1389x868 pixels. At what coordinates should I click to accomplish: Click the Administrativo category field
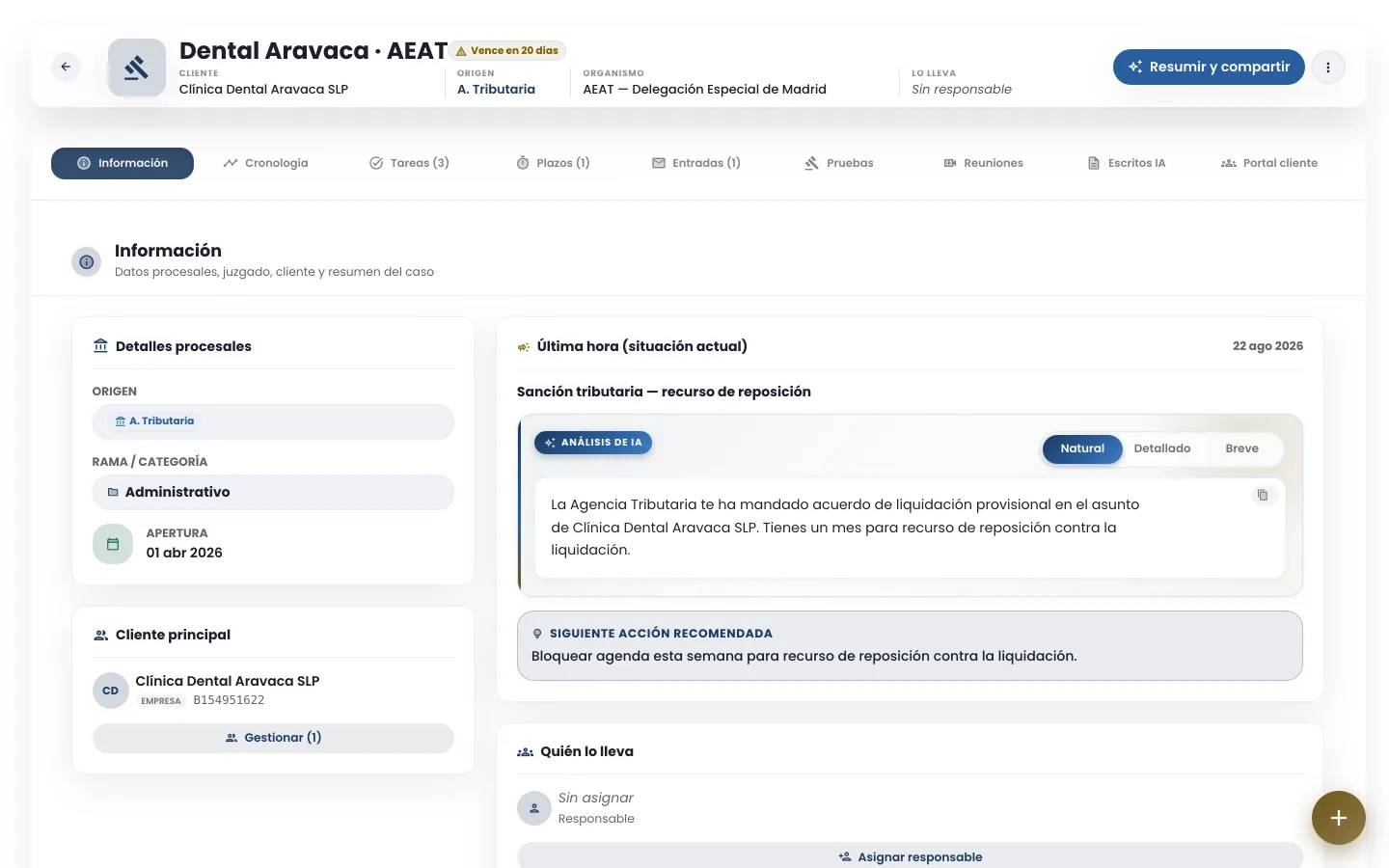pos(273,492)
